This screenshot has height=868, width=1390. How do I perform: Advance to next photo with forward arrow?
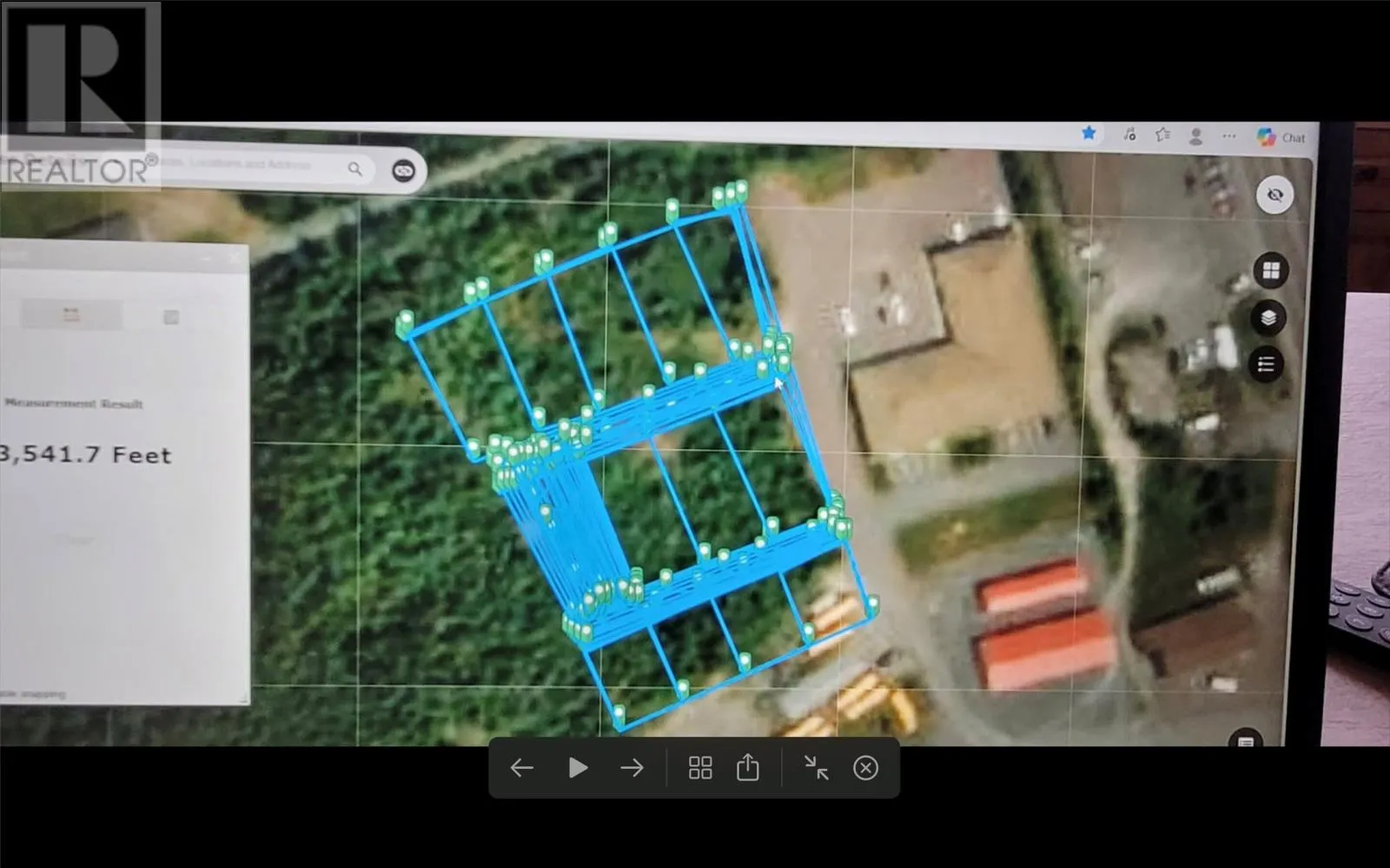click(x=632, y=768)
